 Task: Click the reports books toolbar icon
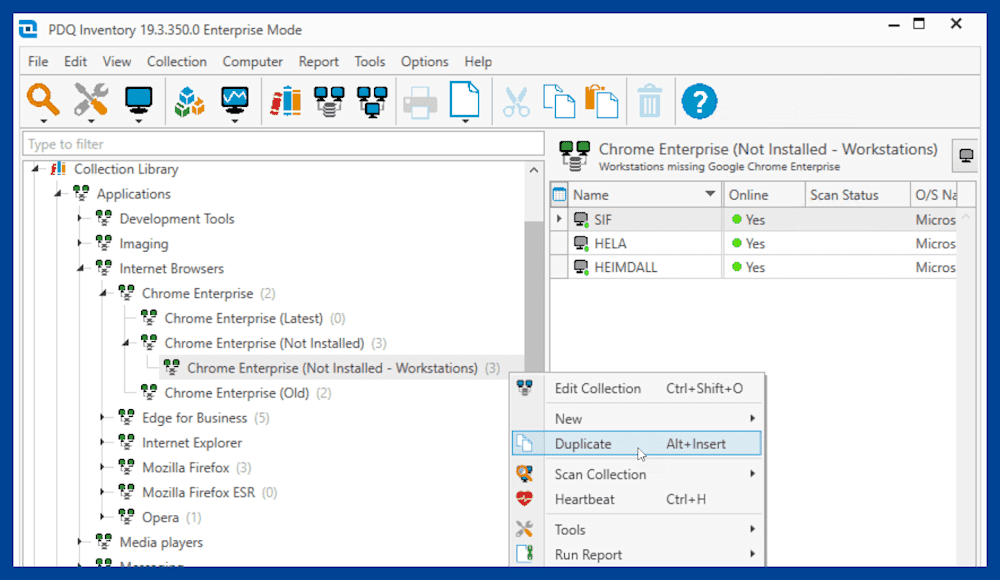point(285,100)
